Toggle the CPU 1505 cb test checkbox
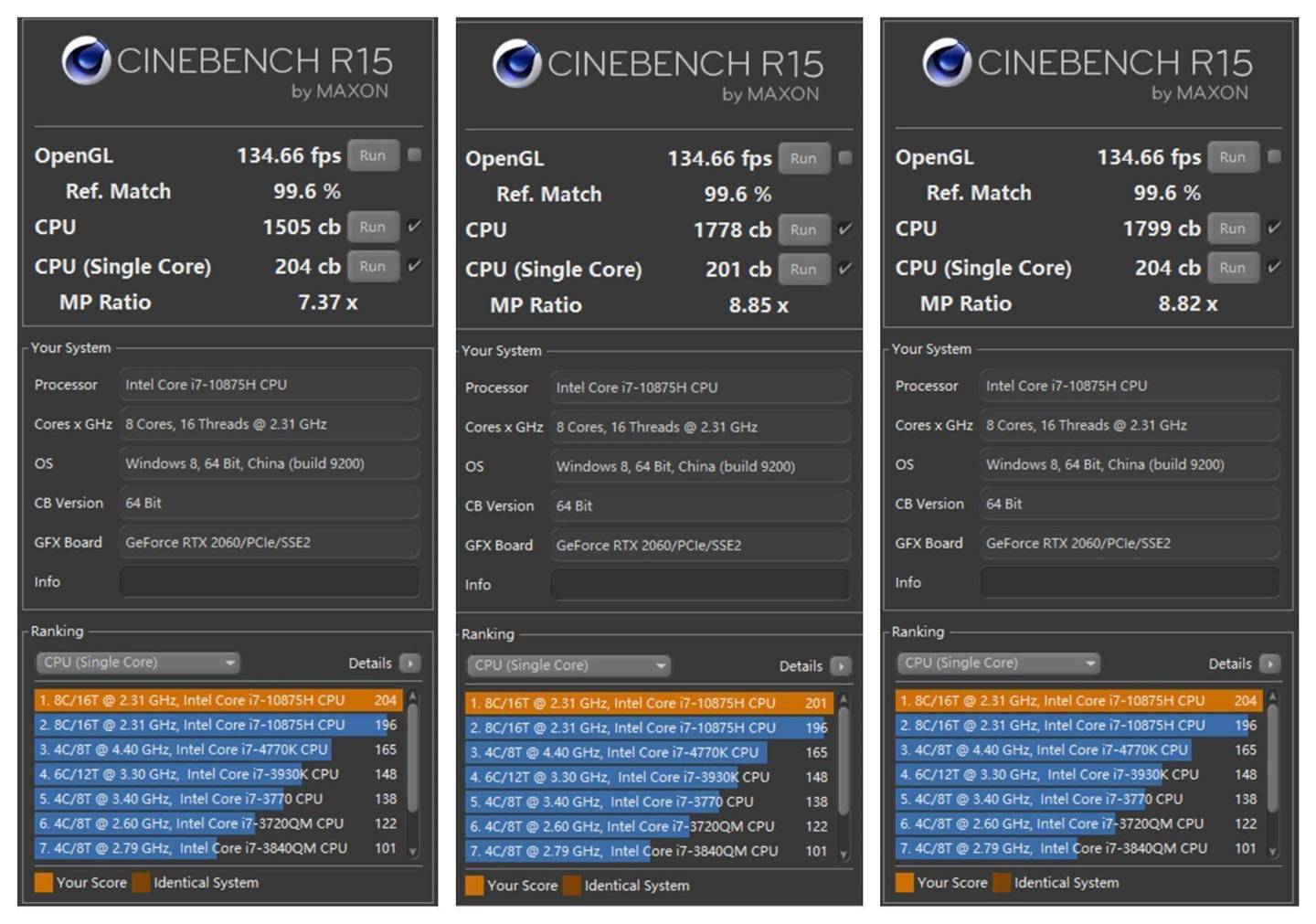The height and width of the screenshot is (924, 1316). pos(414,227)
